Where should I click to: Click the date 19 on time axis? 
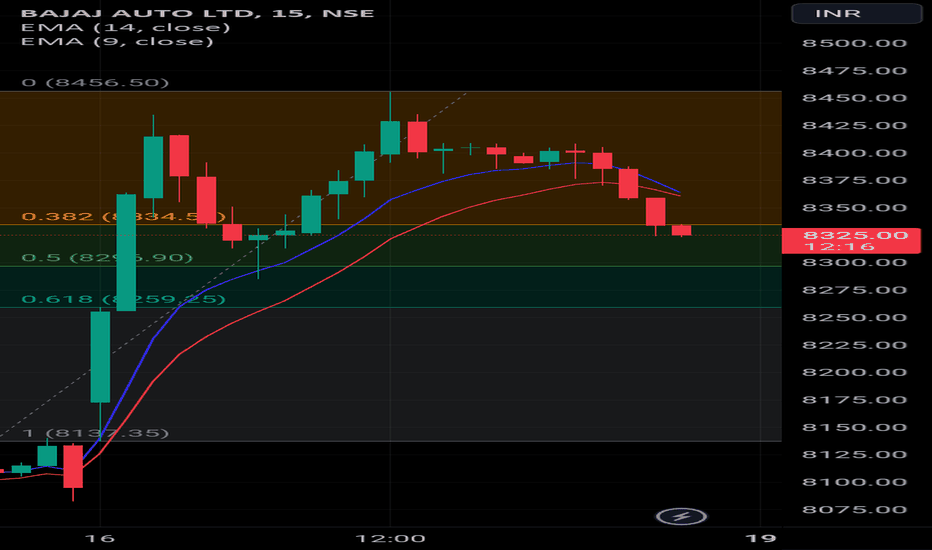tap(761, 539)
